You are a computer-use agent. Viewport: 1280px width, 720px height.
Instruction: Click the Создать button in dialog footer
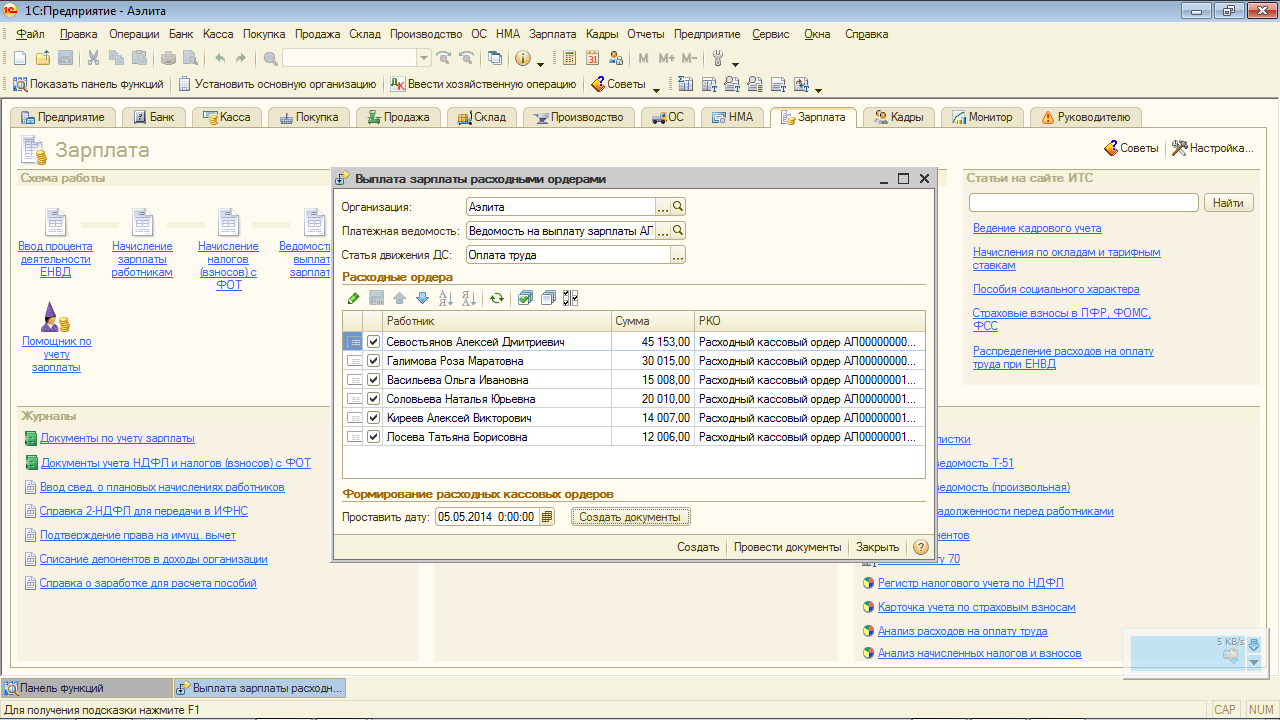click(698, 547)
